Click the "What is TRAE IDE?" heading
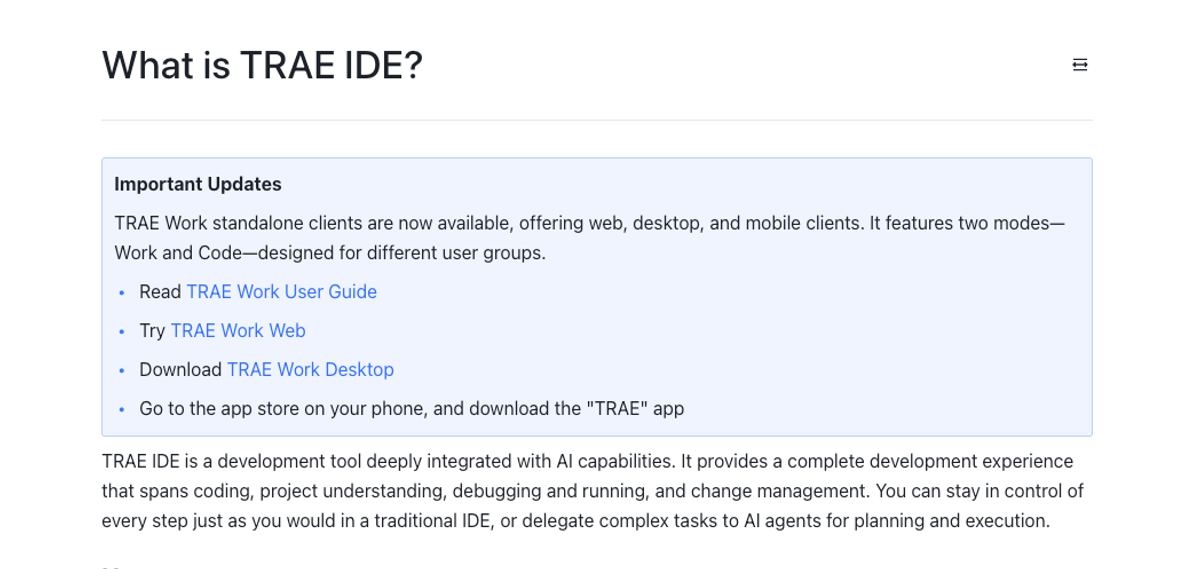Image resolution: width=1200 pixels, height=569 pixels. point(262,66)
